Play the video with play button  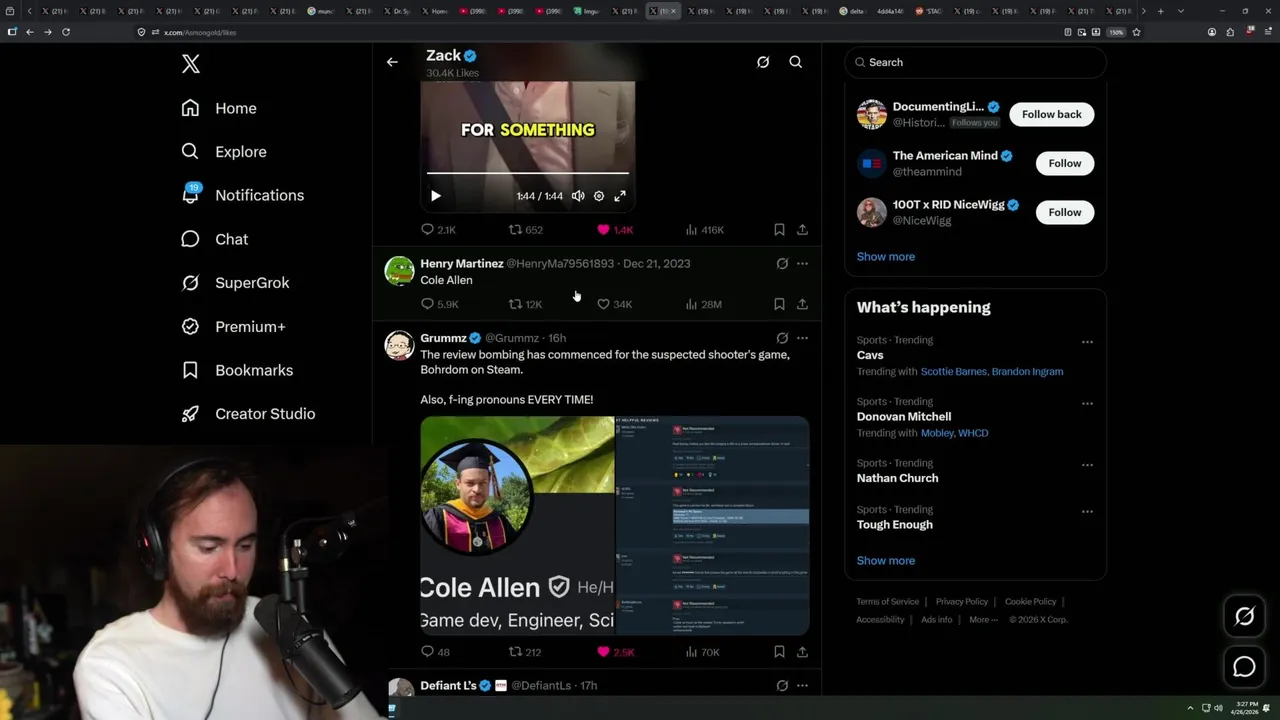436,196
